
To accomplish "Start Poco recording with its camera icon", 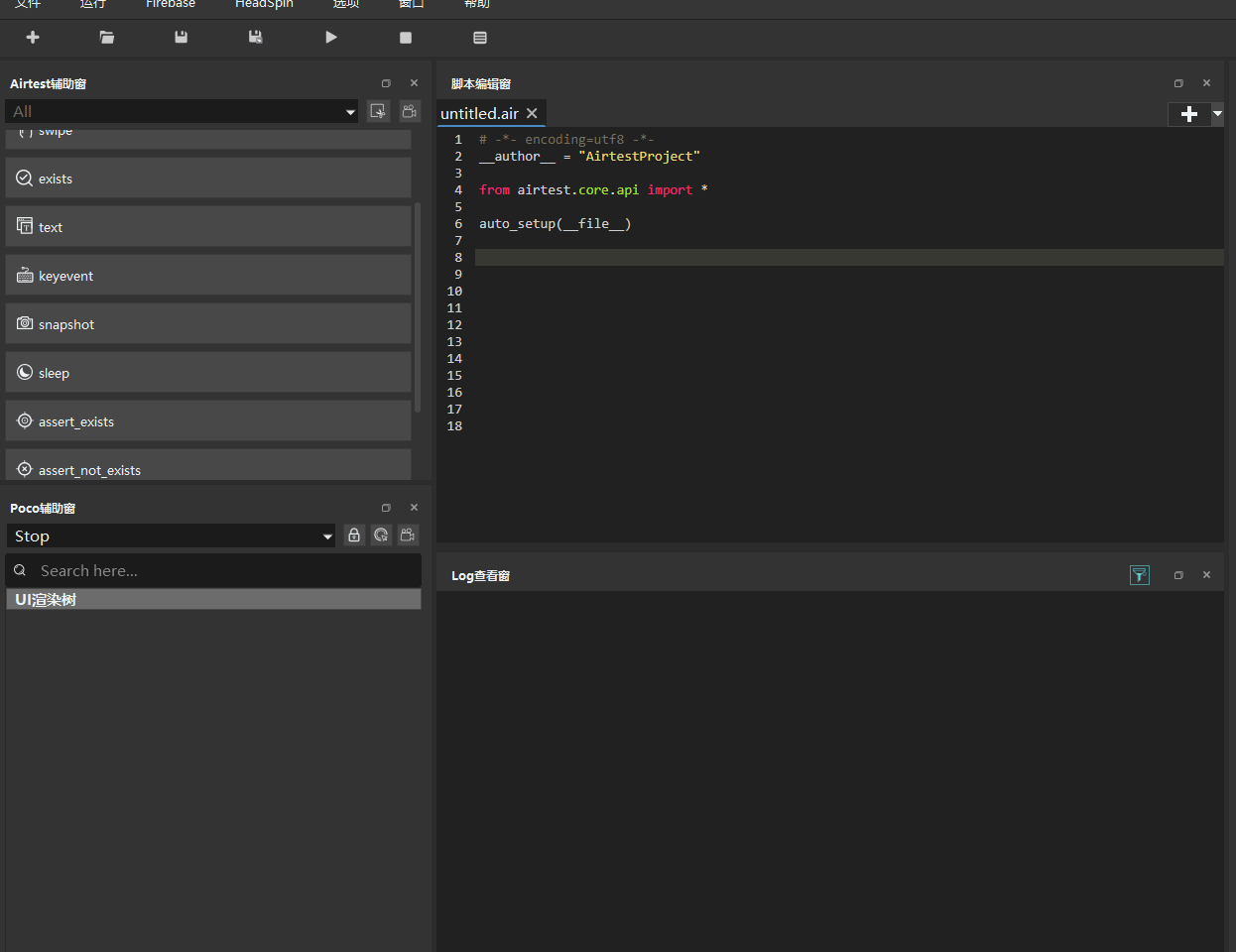I will [408, 535].
